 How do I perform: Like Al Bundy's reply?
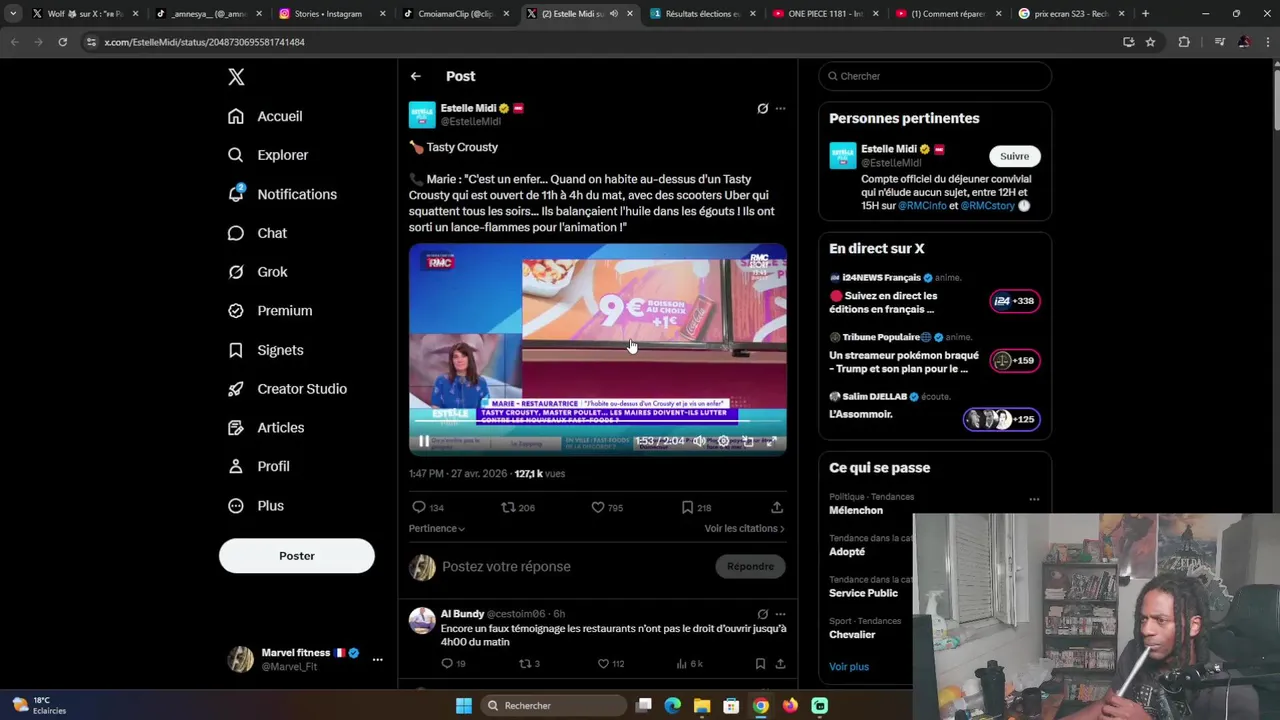[610, 663]
